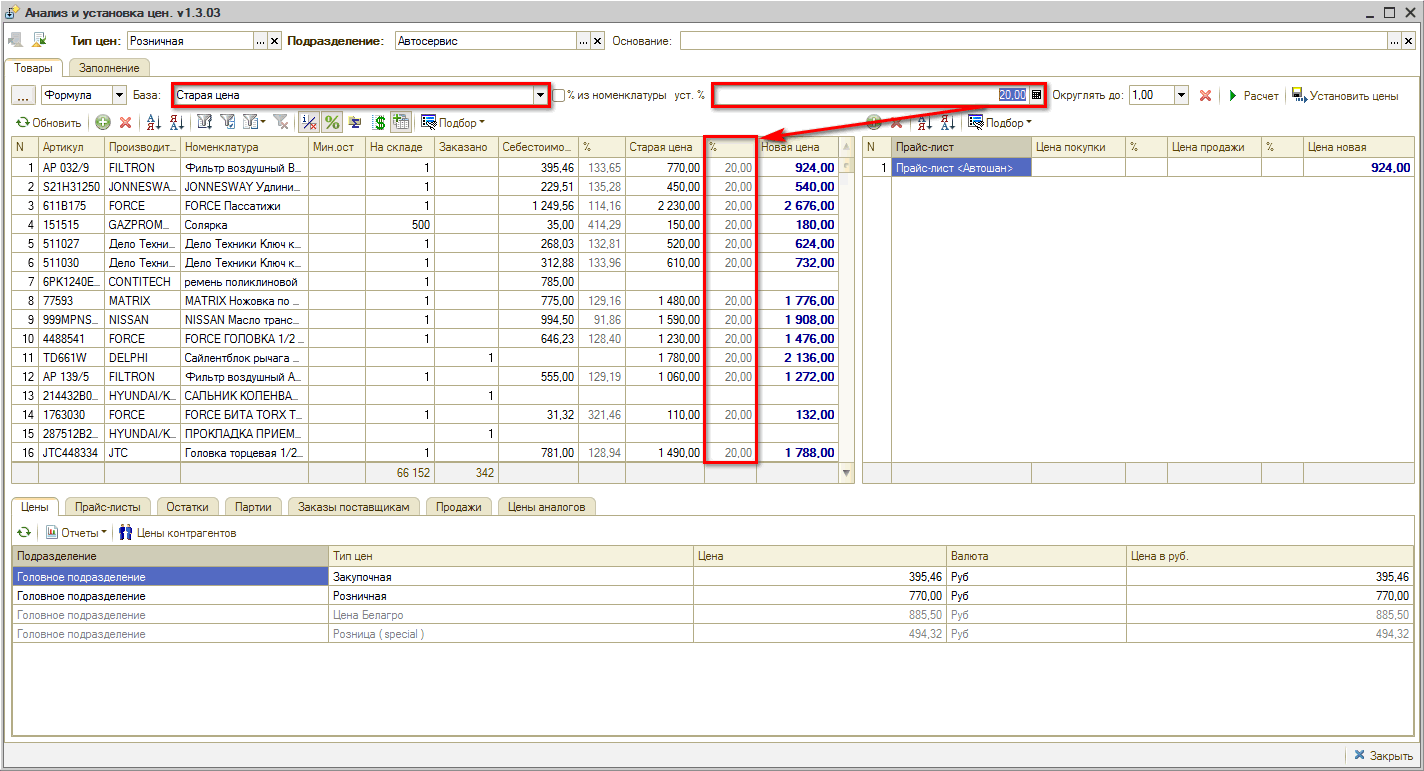The height and width of the screenshot is (771, 1424).
Task: Open the Подразделение selection ellipsis button
Action: click(x=585, y=41)
